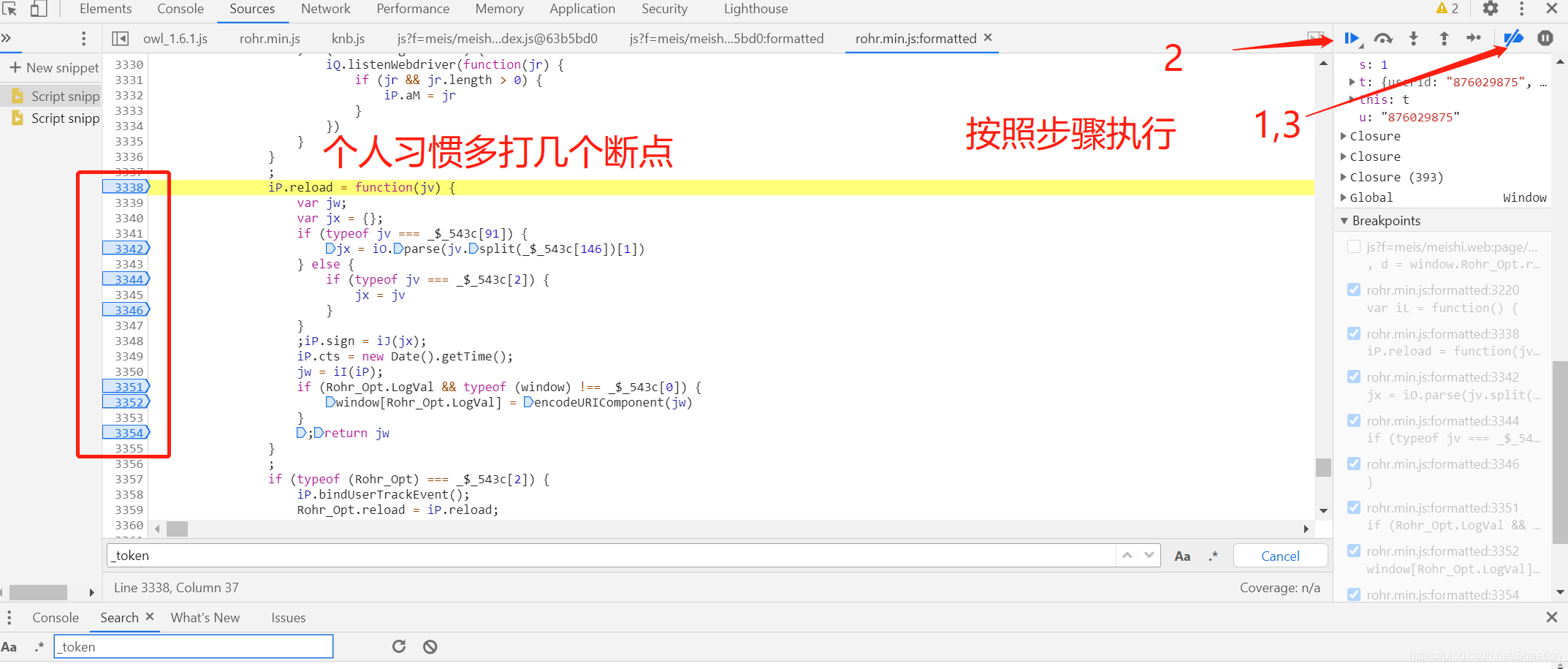Click the warnings count badge
This screenshot has width=1568, height=669.
[x=1447, y=9]
